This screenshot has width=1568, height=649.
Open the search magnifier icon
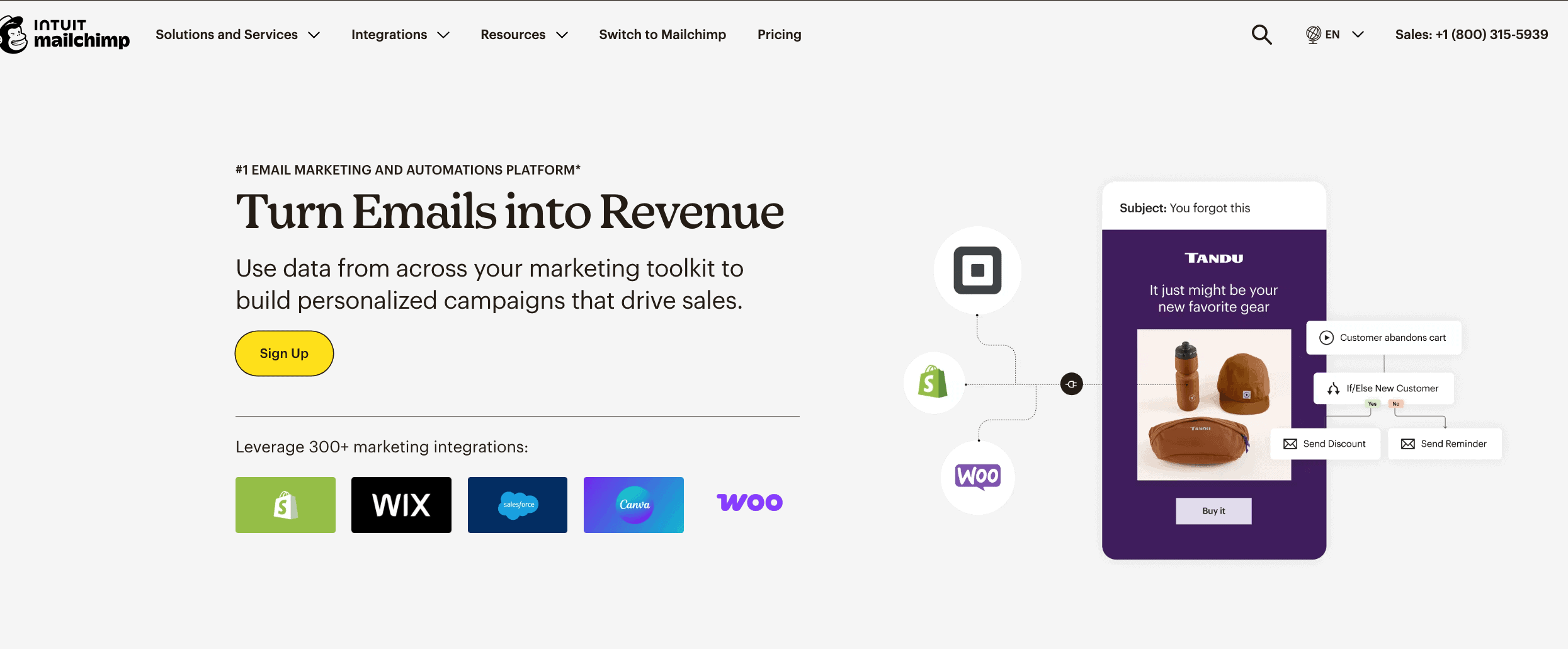(1261, 35)
